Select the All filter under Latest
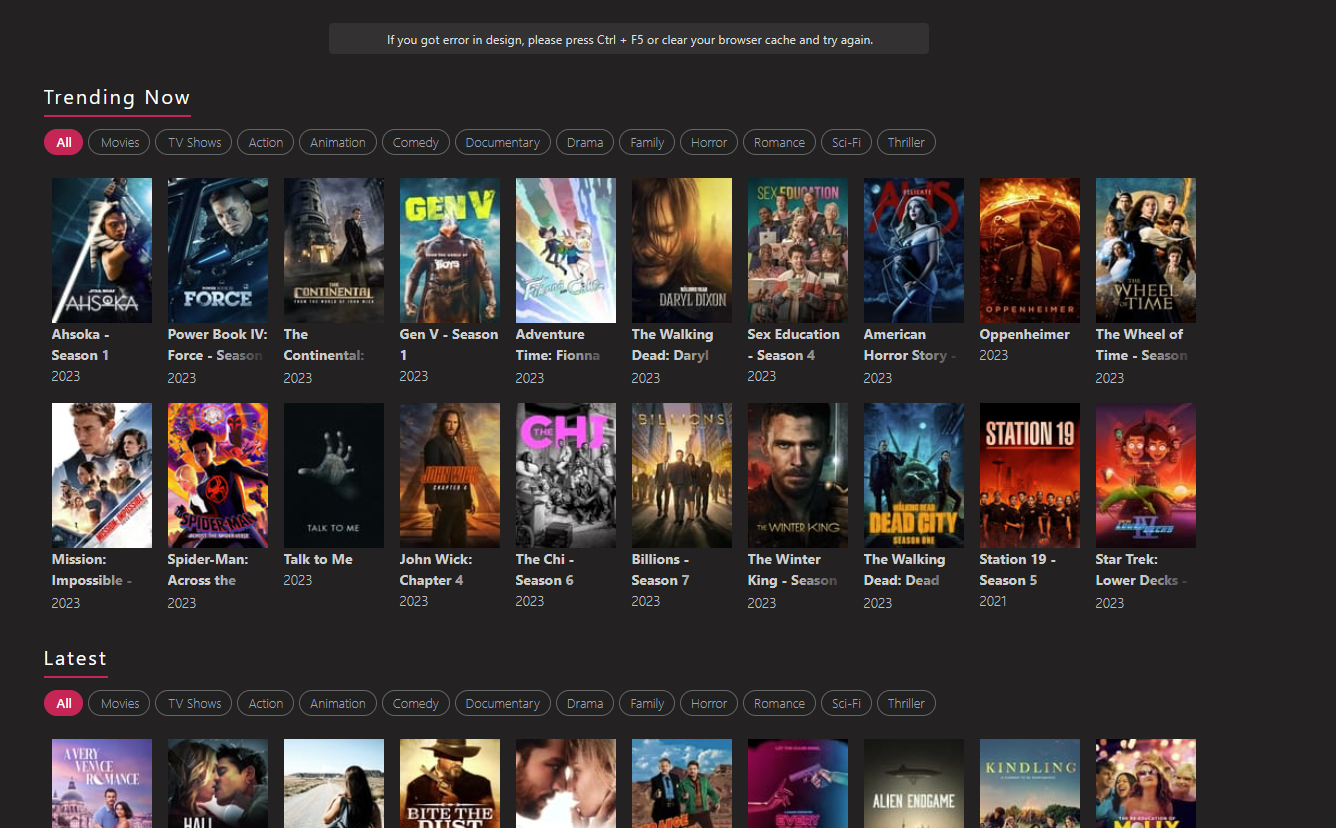The image size is (1336, 828). pos(64,703)
